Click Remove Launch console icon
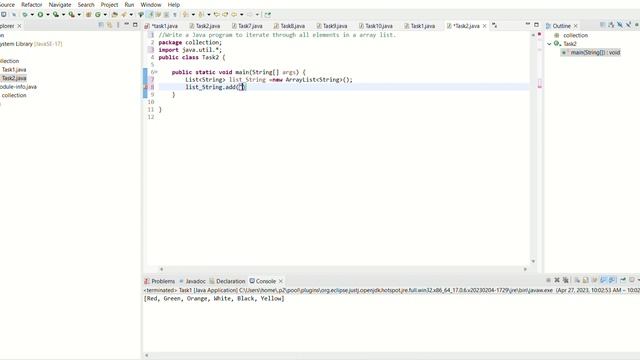Screen dimensions: 640x360 click(x=557, y=280)
